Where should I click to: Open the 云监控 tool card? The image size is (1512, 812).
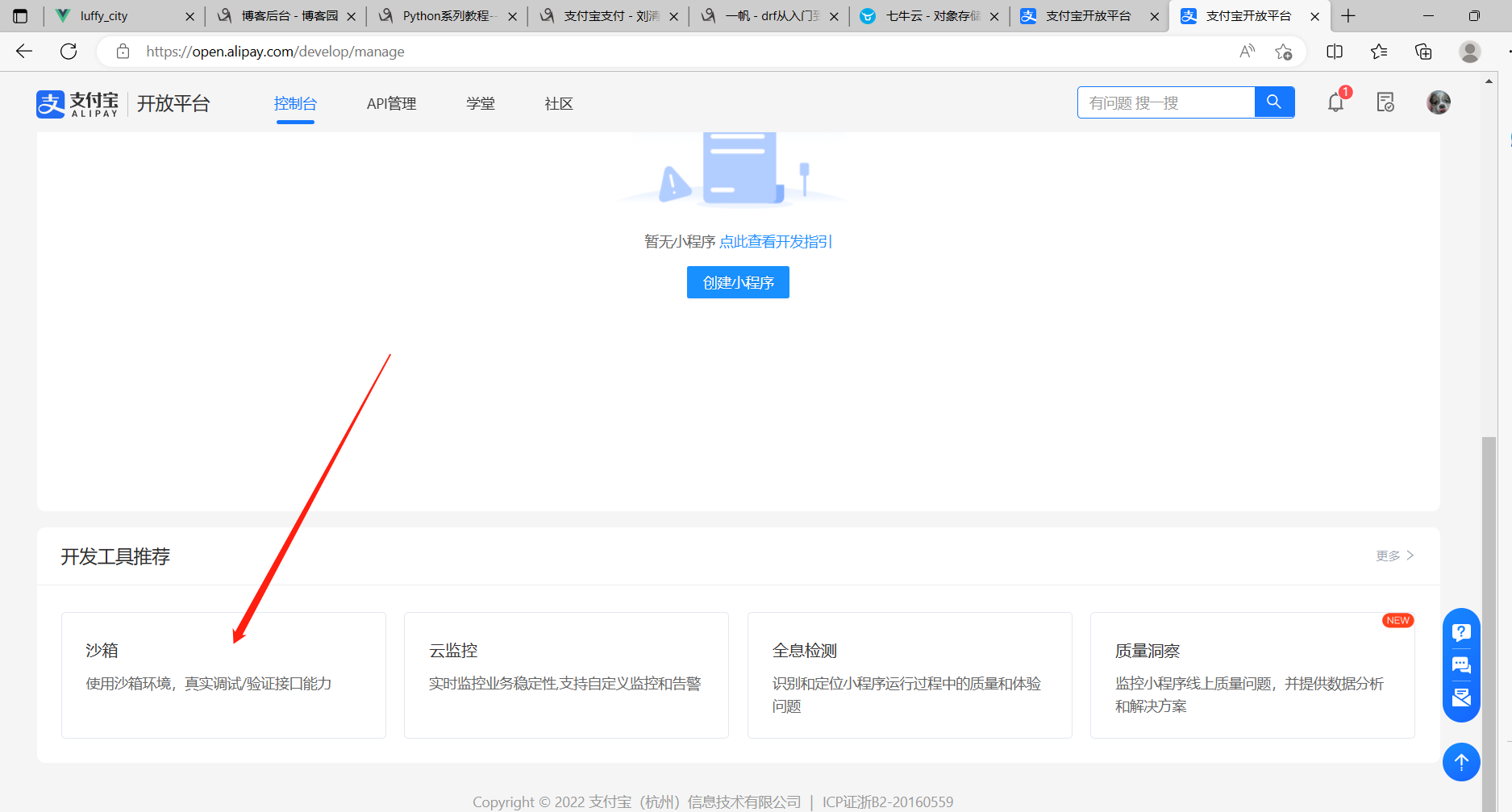[566, 675]
